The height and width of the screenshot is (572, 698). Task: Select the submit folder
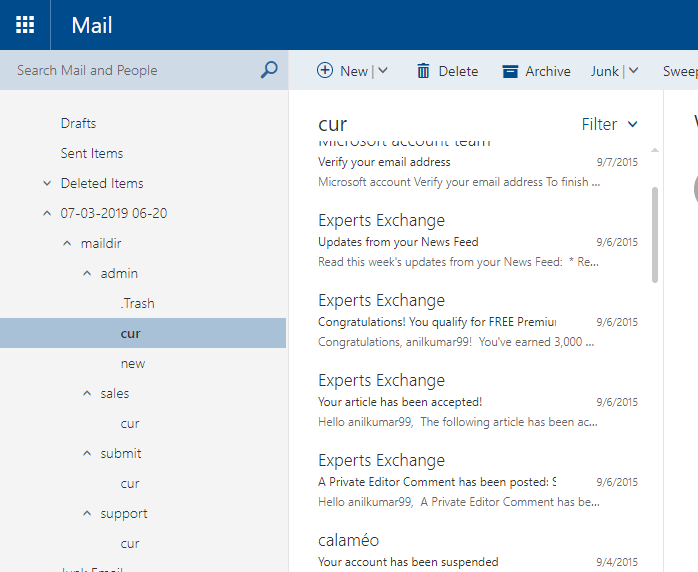tap(121, 454)
